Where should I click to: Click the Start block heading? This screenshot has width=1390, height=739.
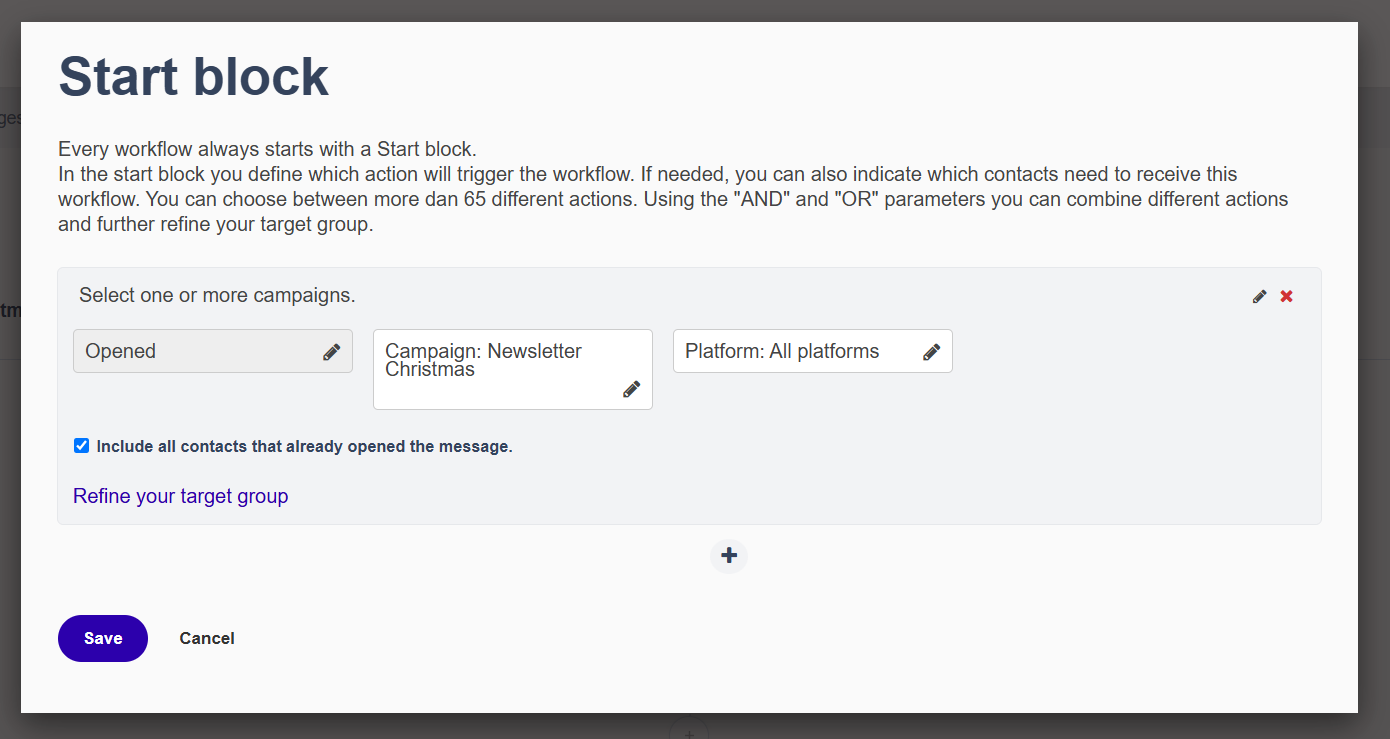click(194, 77)
